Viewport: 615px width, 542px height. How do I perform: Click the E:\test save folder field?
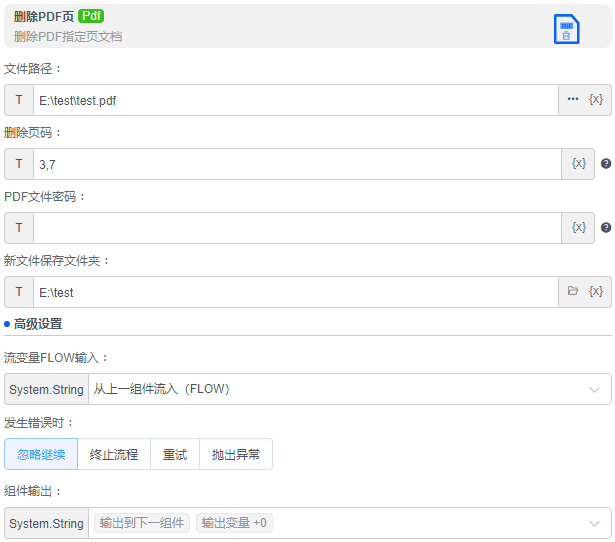pos(296,292)
